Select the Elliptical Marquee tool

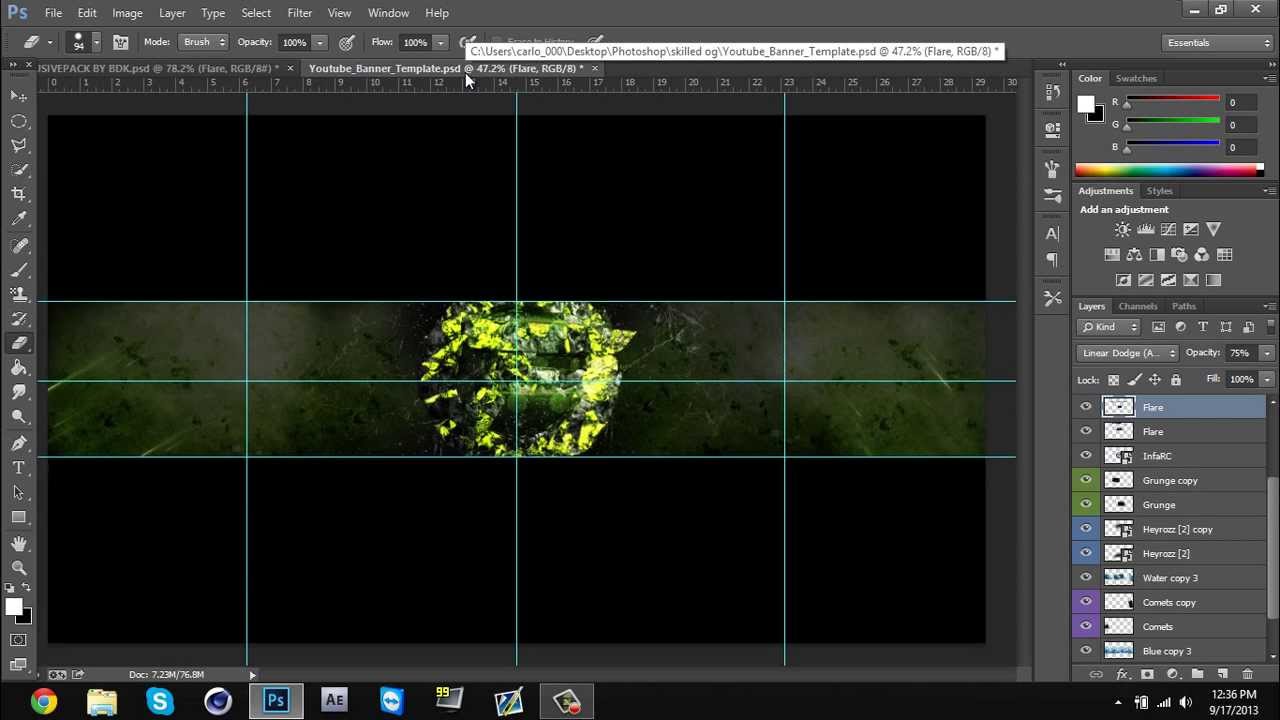click(x=19, y=121)
